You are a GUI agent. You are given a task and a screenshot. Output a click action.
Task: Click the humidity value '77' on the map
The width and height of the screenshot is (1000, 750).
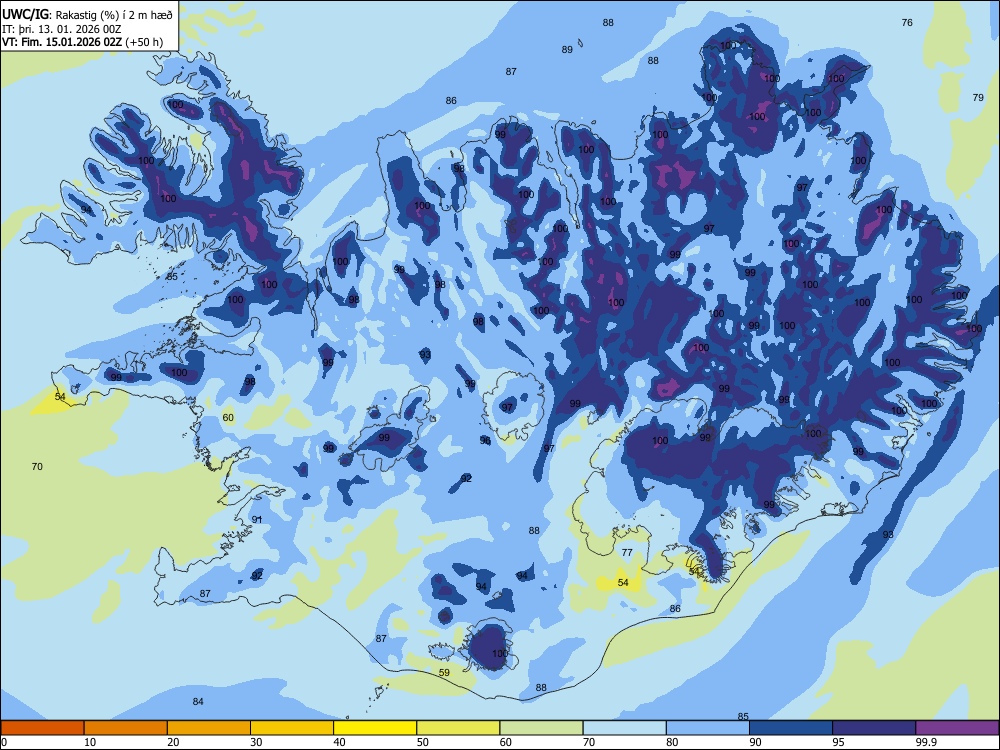coord(627,552)
